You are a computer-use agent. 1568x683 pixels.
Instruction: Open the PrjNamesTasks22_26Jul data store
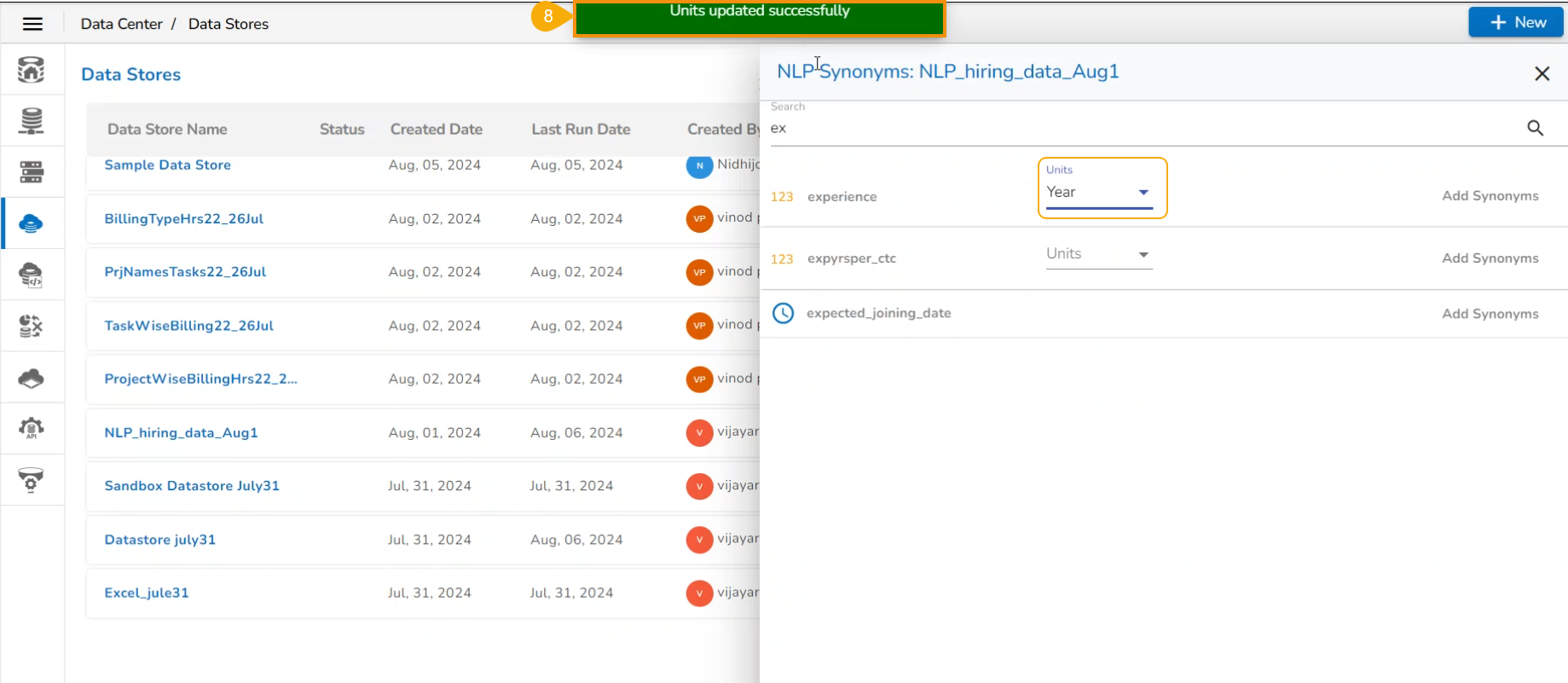tap(185, 272)
